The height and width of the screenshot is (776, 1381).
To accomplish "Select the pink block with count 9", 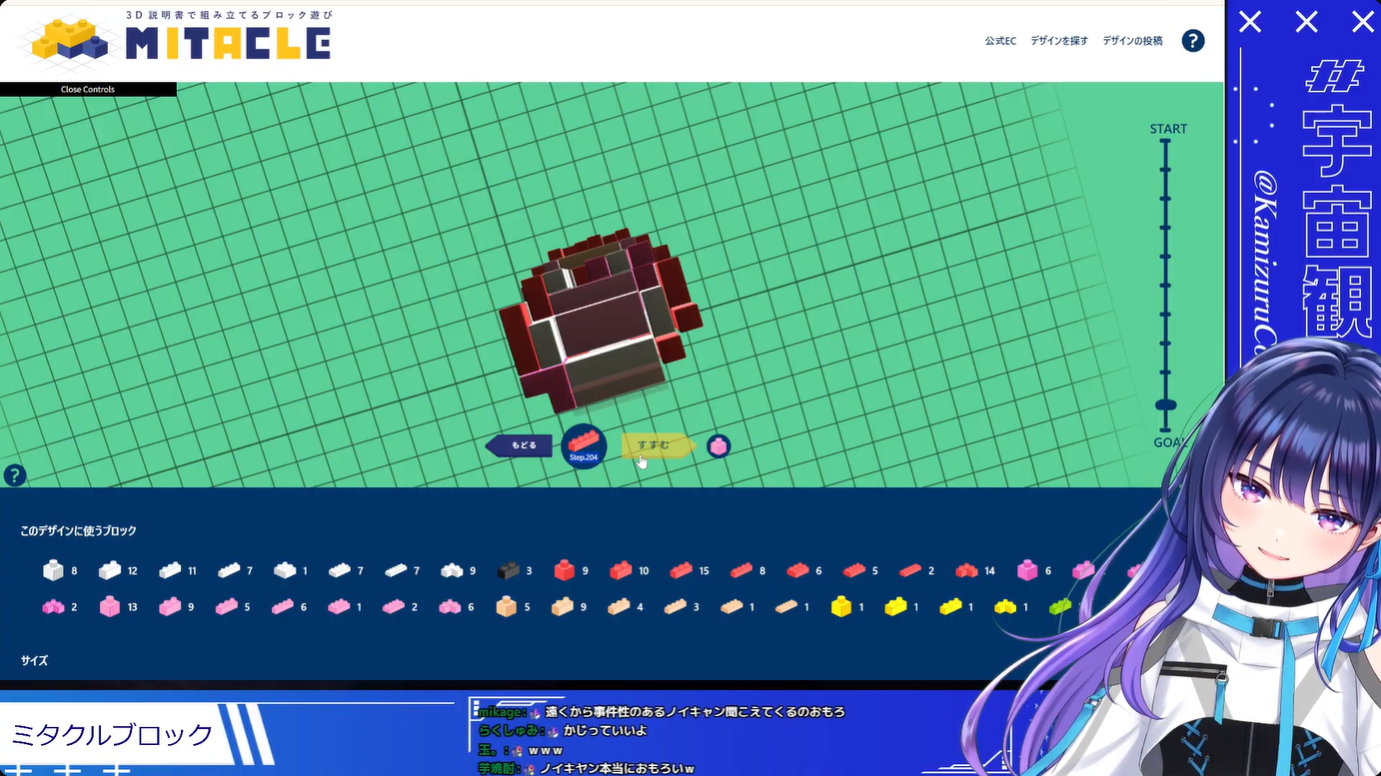I will point(169,606).
